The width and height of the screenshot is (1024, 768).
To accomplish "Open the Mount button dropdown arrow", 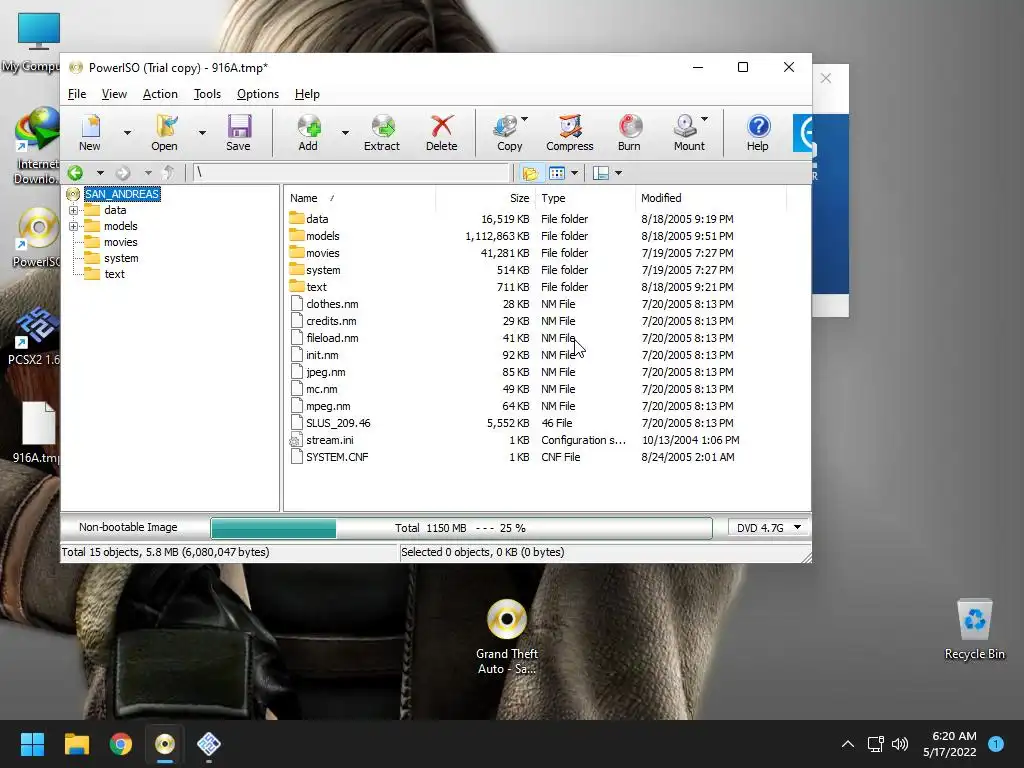I will (704, 120).
